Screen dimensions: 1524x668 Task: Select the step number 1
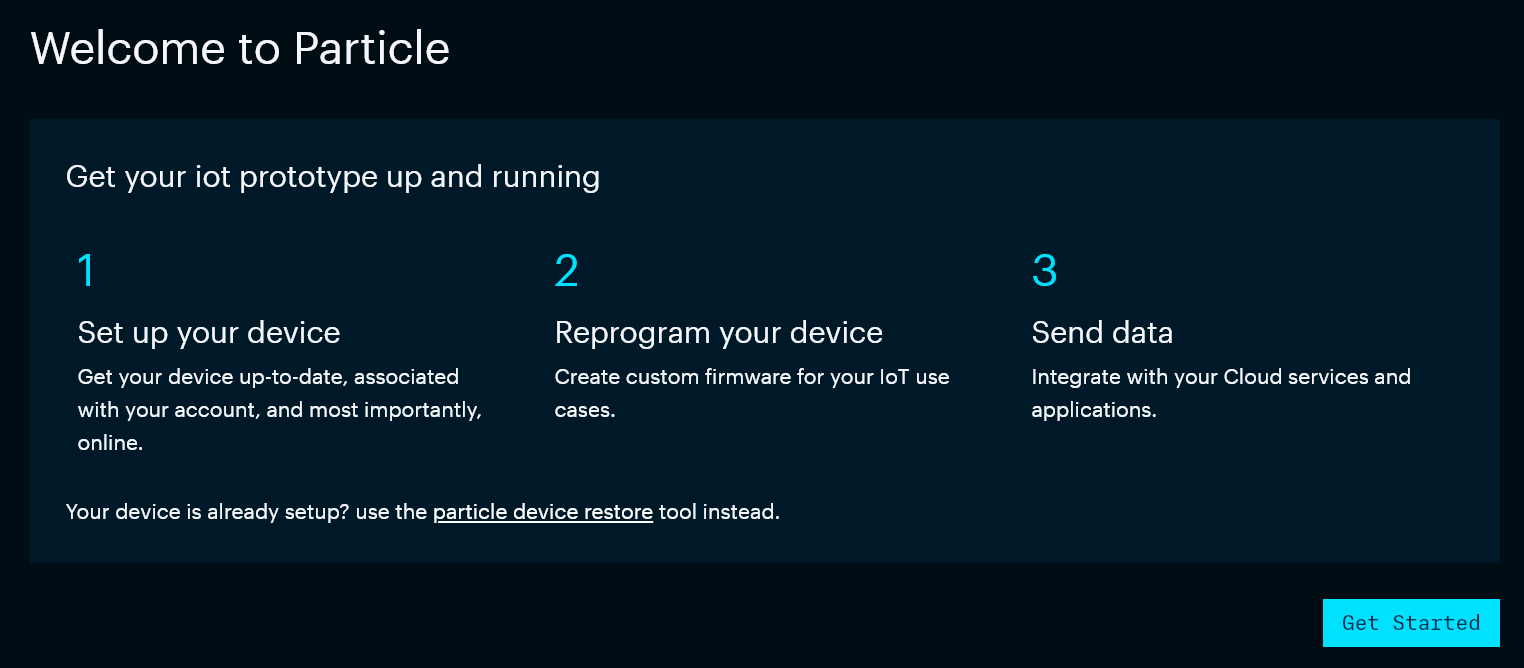(x=86, y=271)
